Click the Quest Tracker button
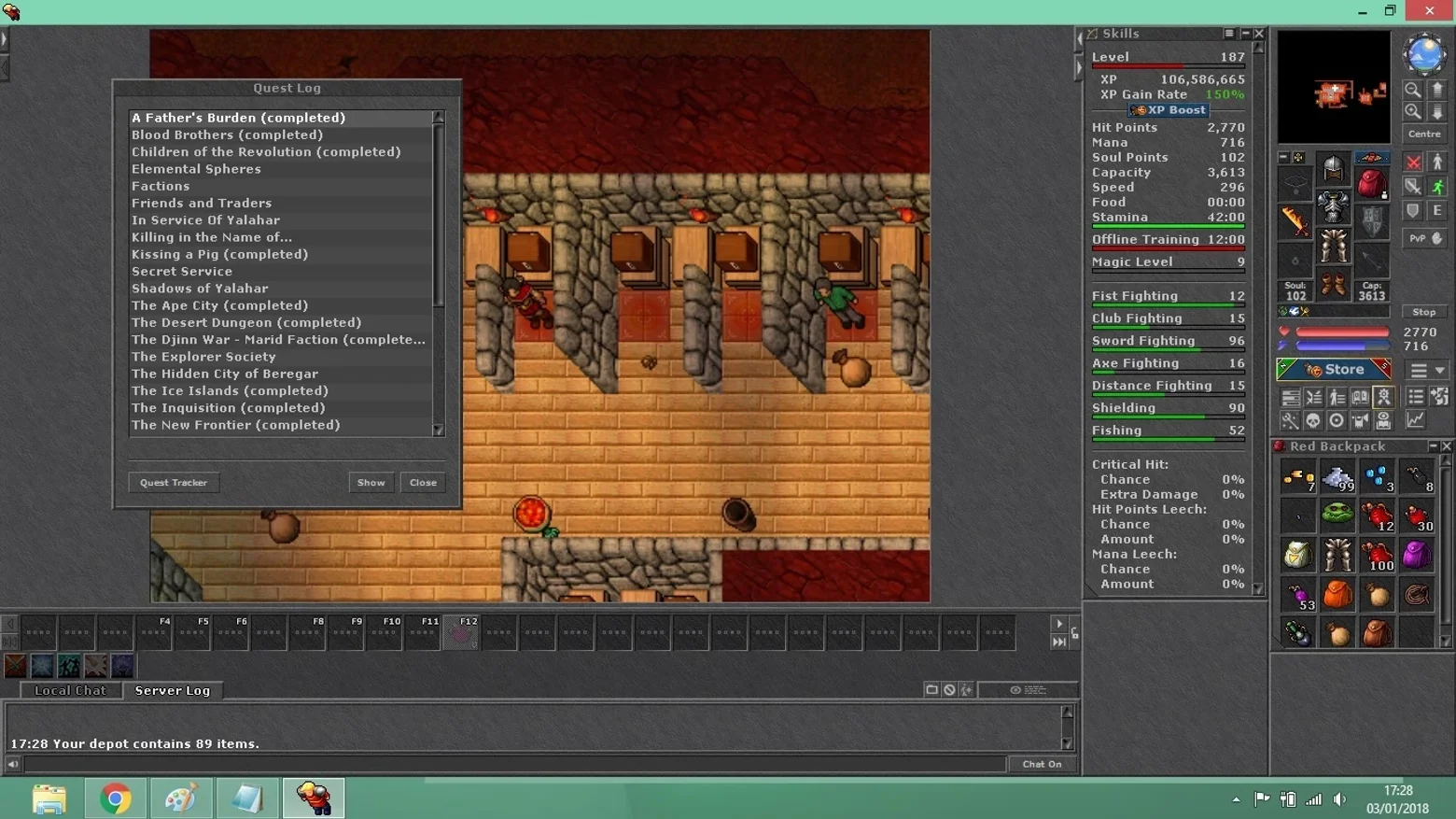Screen dimensions: 1456x819 click(x=174, y=483)
